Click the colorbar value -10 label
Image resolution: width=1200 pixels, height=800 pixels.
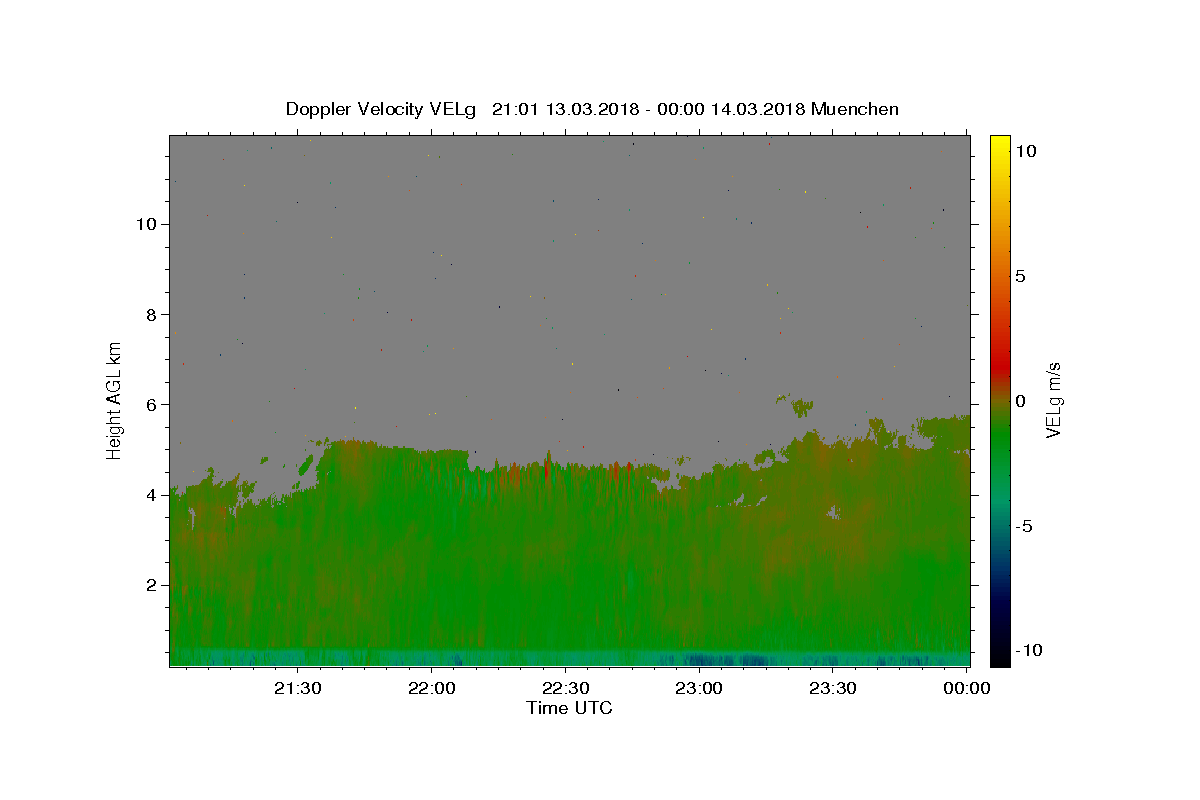click(1029, 650)
